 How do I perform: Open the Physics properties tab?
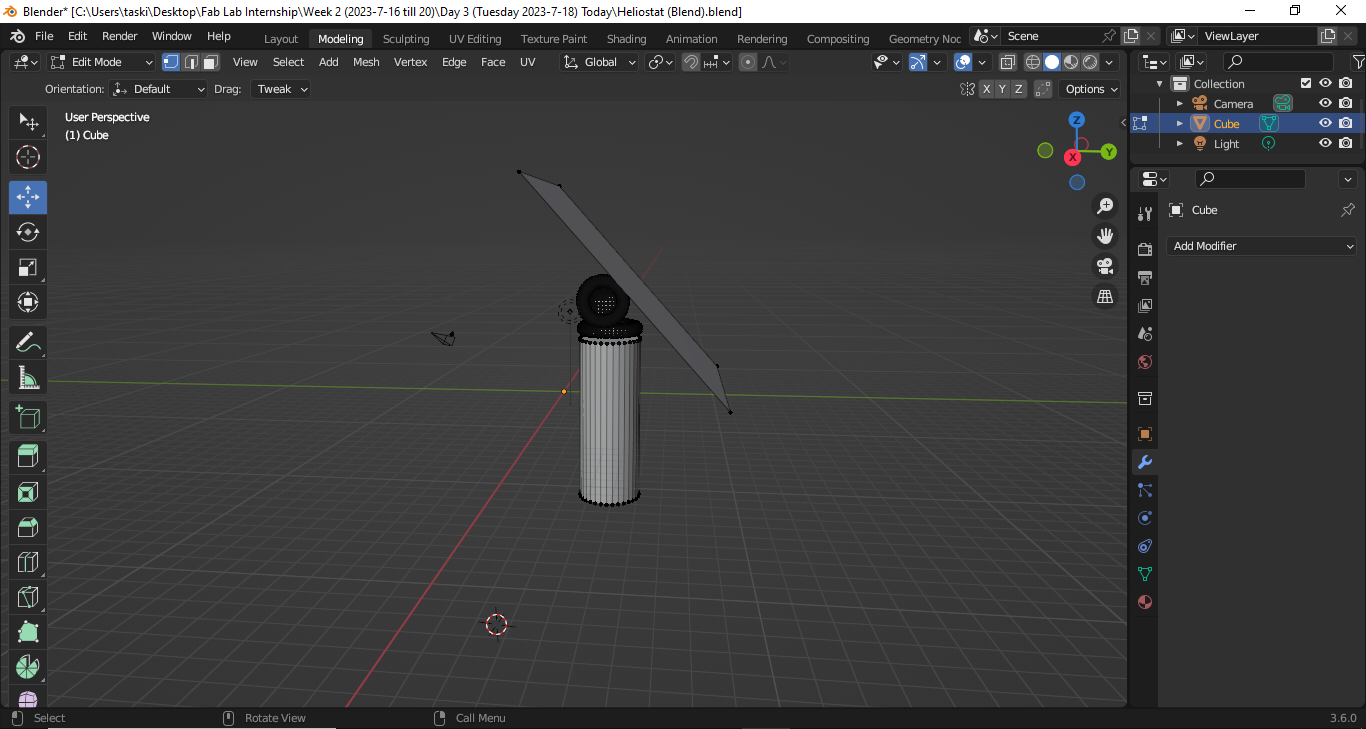[1145, 518]
